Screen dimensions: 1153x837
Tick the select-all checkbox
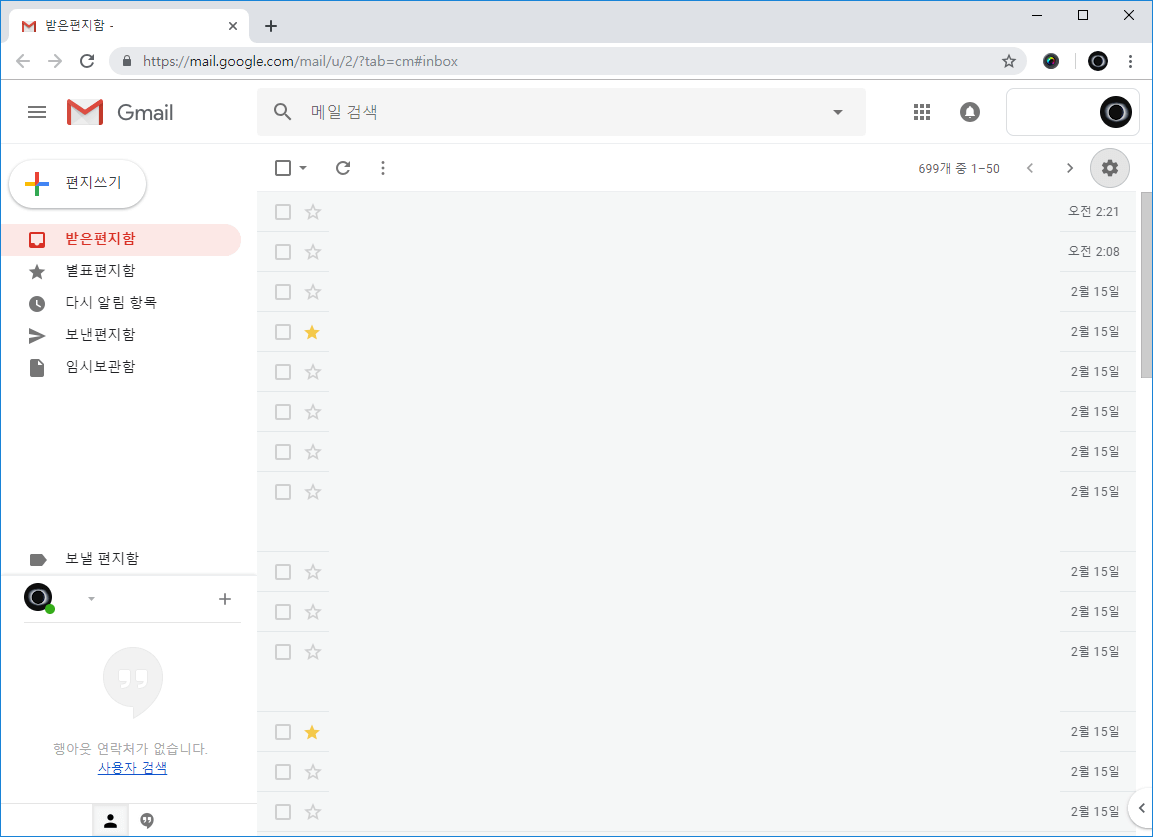click(283, 168)
